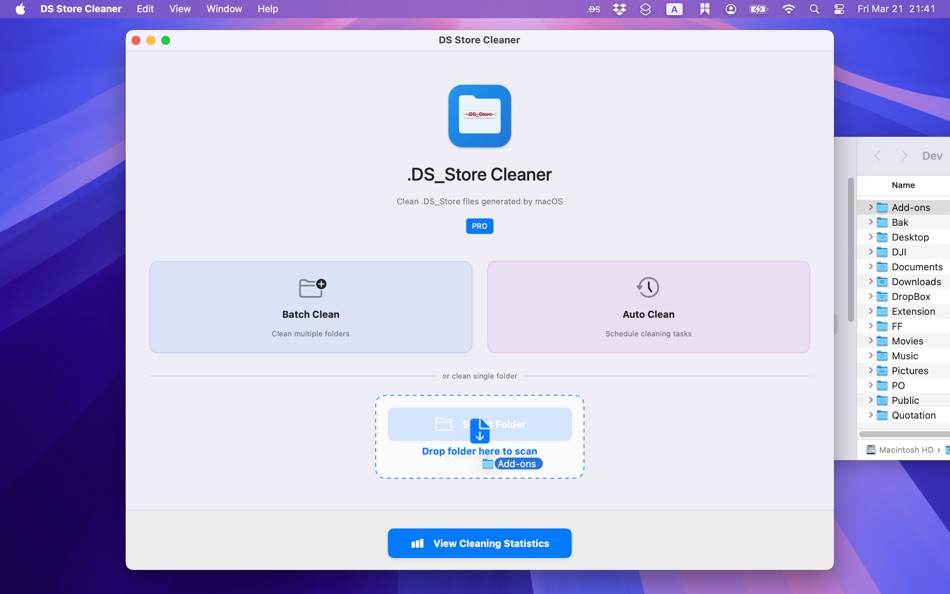This screenshot has height=594, width=950.
Task: Open Spotlight search
Action: [x=814, y=9]
